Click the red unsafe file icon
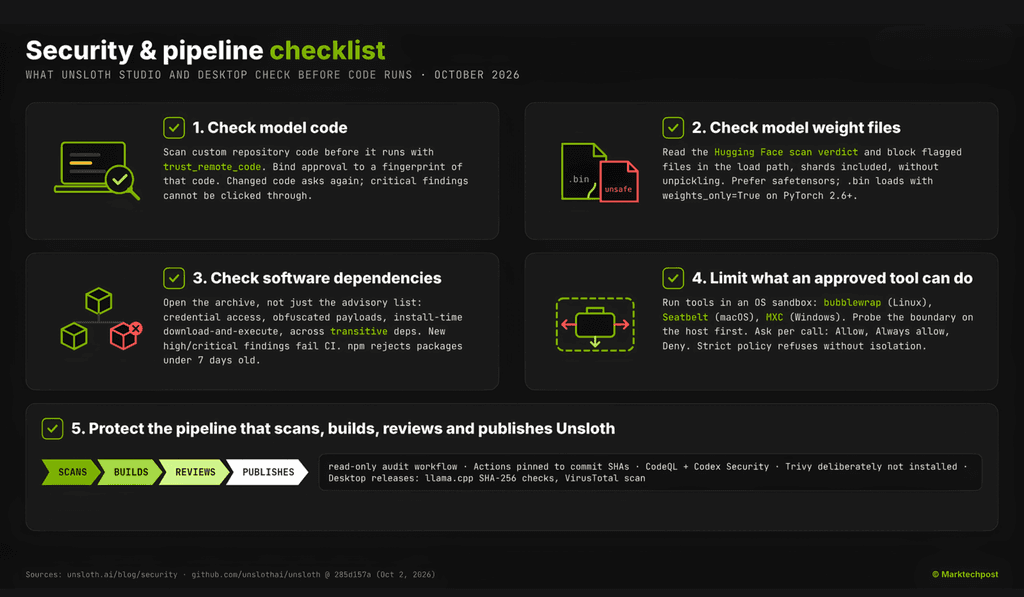1024x597 pixels. 618,182
